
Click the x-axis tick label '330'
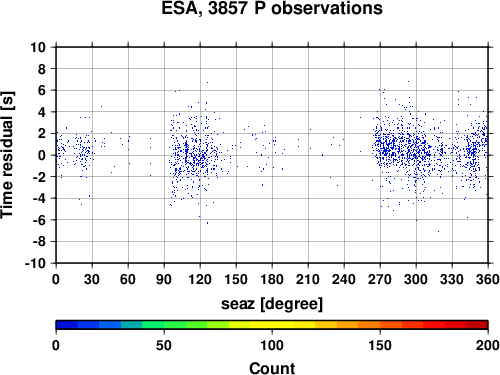[x=452, y=279]
